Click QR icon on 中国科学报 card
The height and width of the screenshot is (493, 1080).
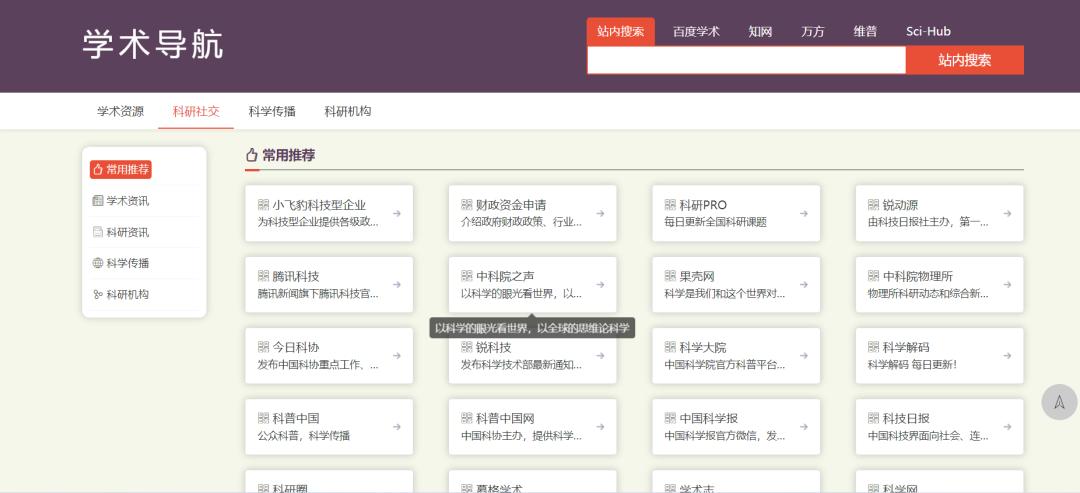[x=670, y=418]
